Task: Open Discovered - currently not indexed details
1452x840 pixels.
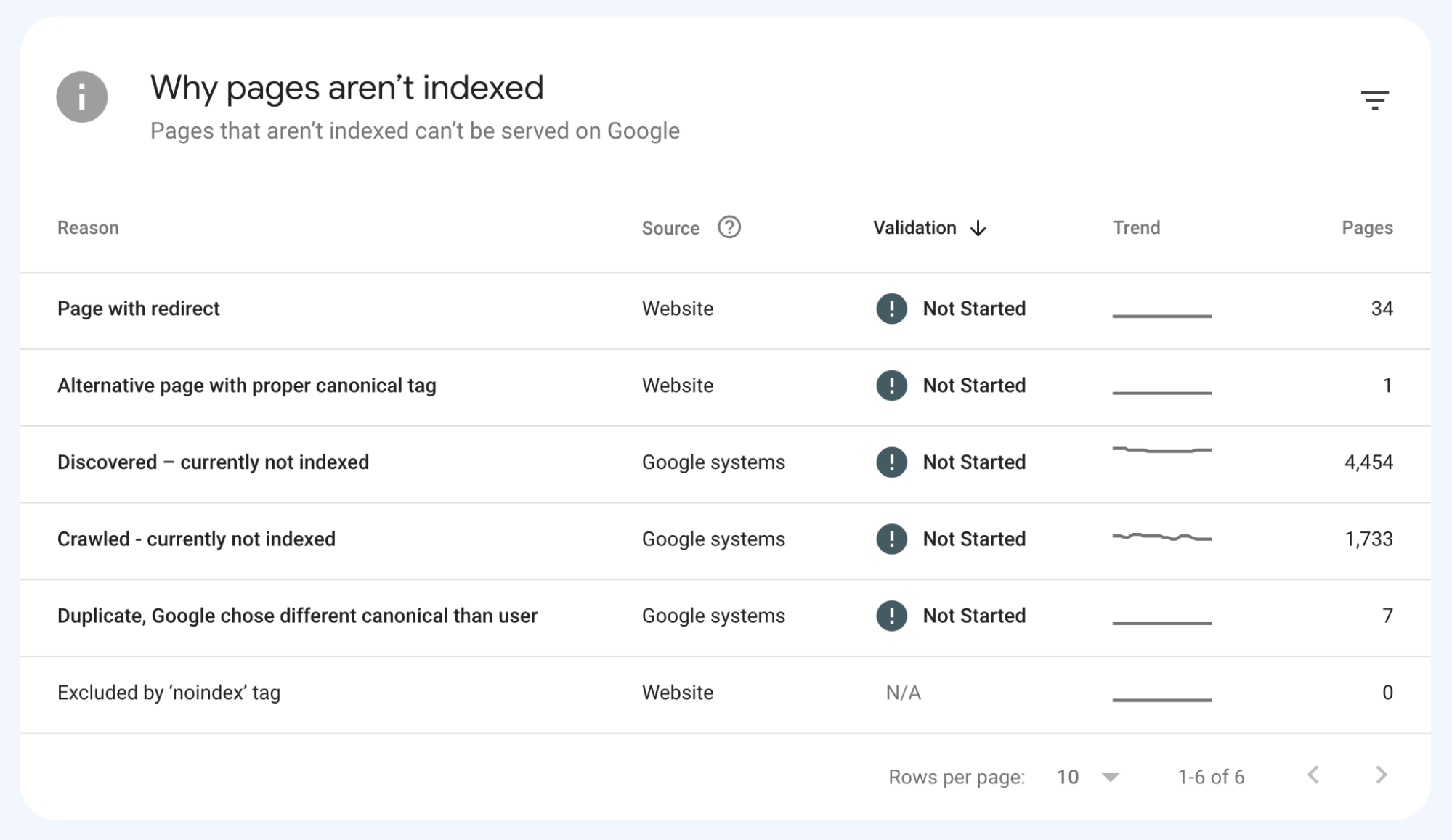Action: 214,462
